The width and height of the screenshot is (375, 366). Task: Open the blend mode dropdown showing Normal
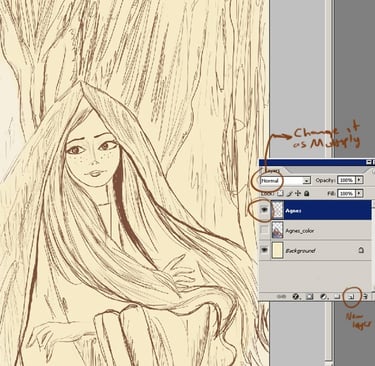tap(286, 180)
